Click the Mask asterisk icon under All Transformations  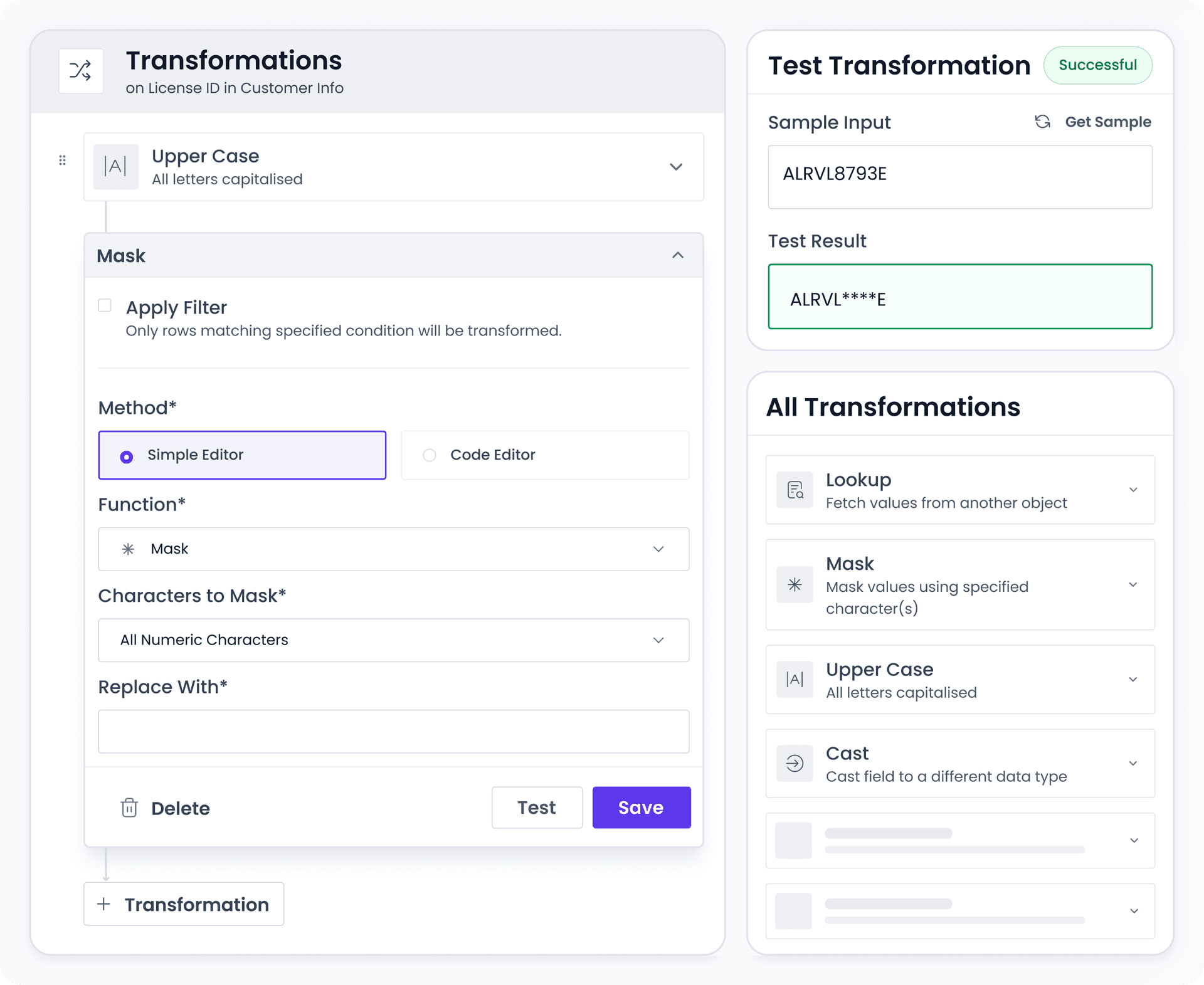coord(794,584)
